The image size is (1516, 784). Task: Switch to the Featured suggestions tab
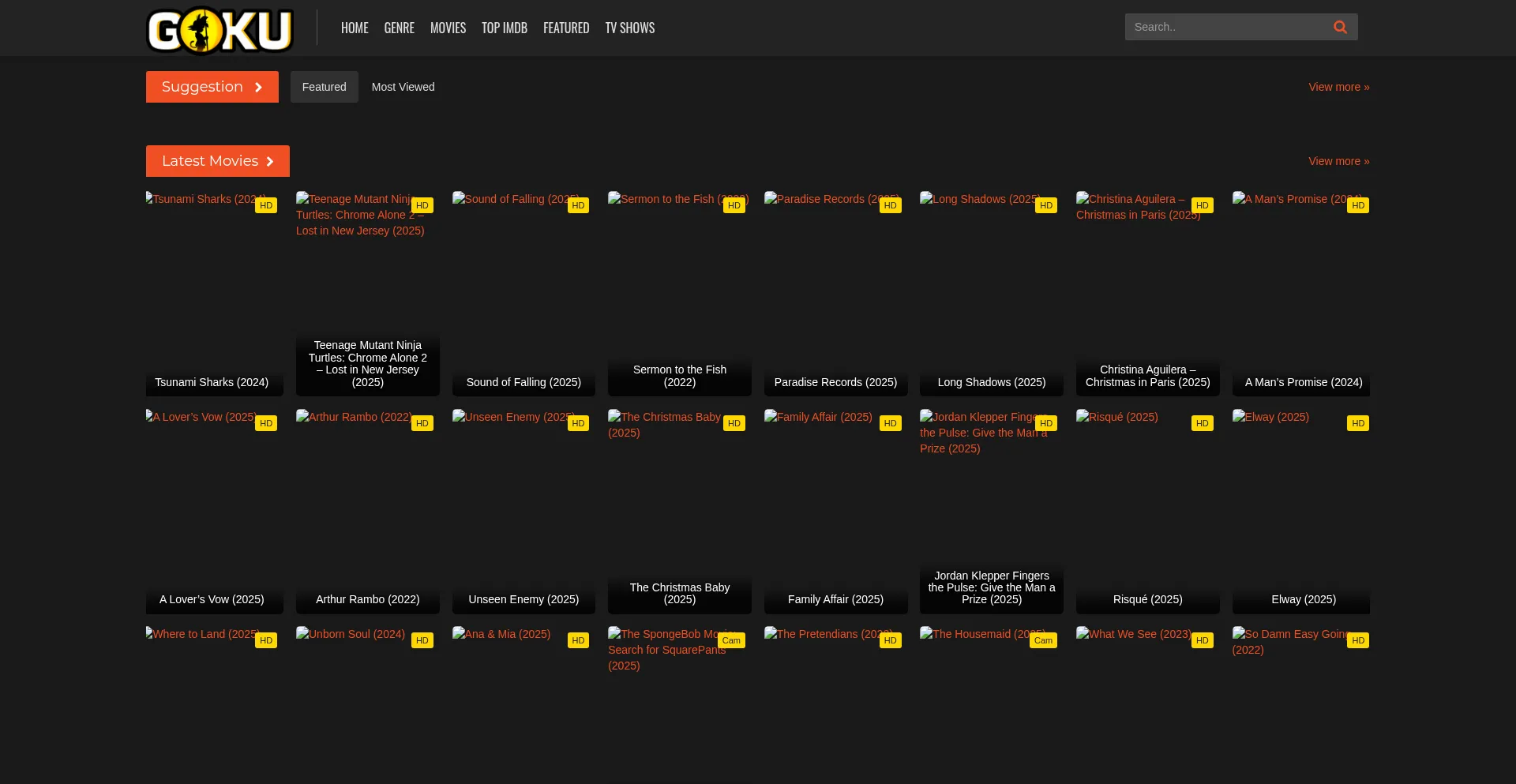(x=324, y=87)
